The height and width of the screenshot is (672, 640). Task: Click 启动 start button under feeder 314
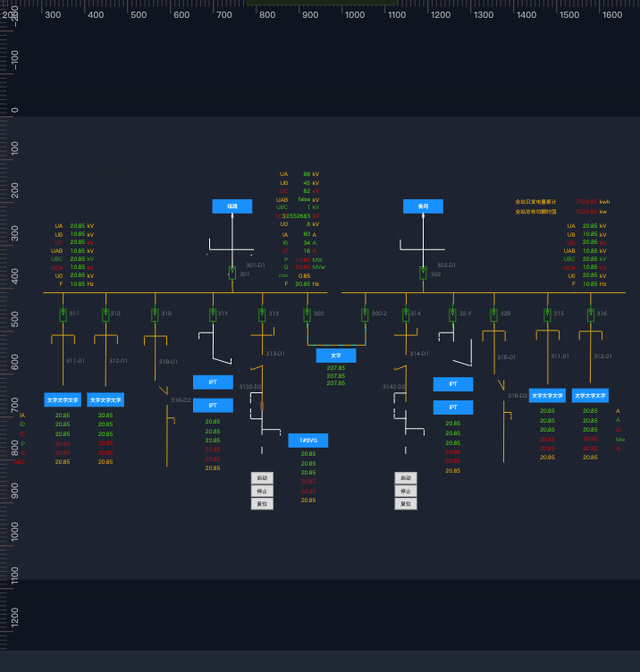click(406, 478)
